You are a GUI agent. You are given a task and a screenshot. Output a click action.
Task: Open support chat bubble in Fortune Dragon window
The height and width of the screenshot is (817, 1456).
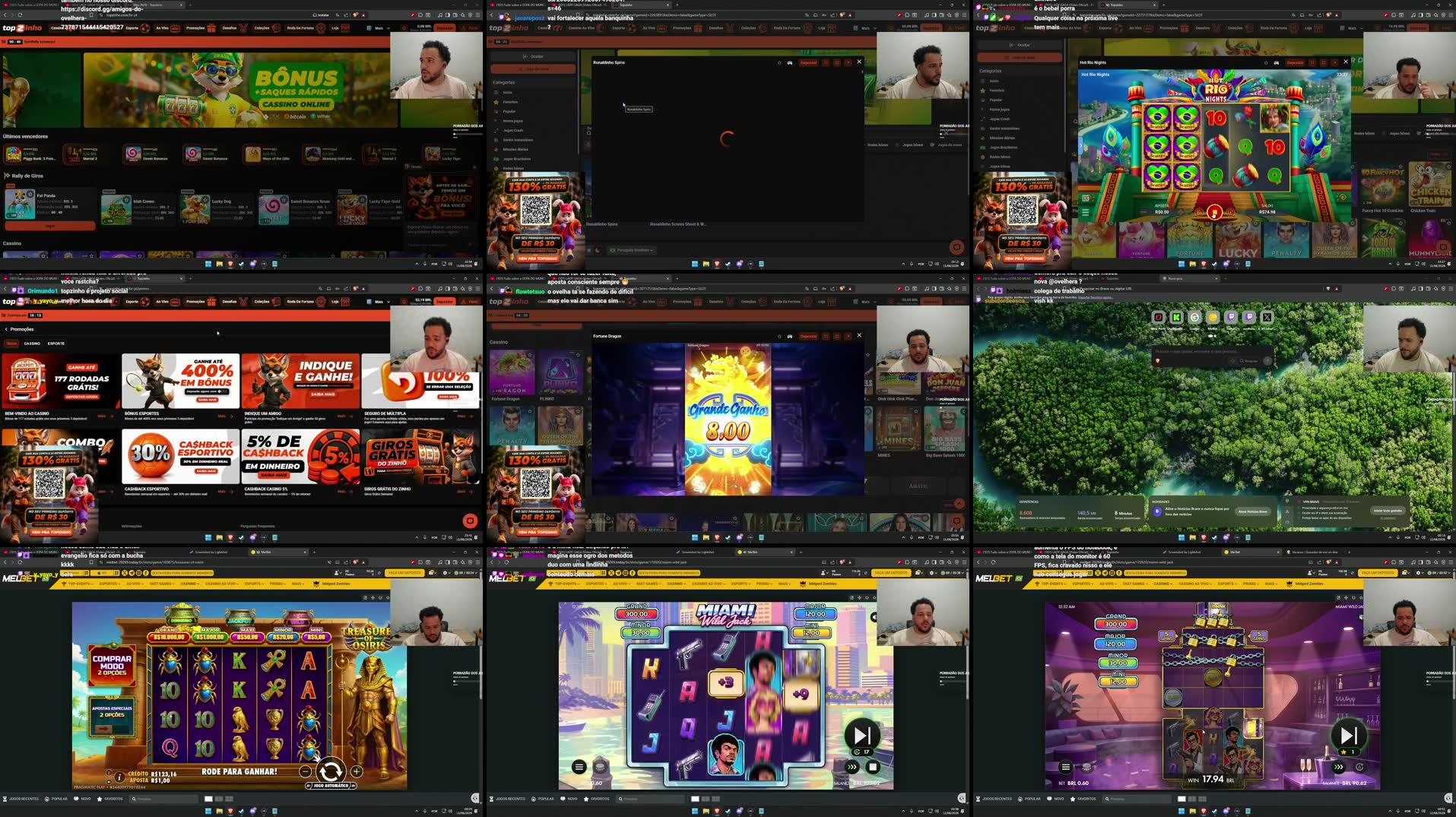point(956,521)
